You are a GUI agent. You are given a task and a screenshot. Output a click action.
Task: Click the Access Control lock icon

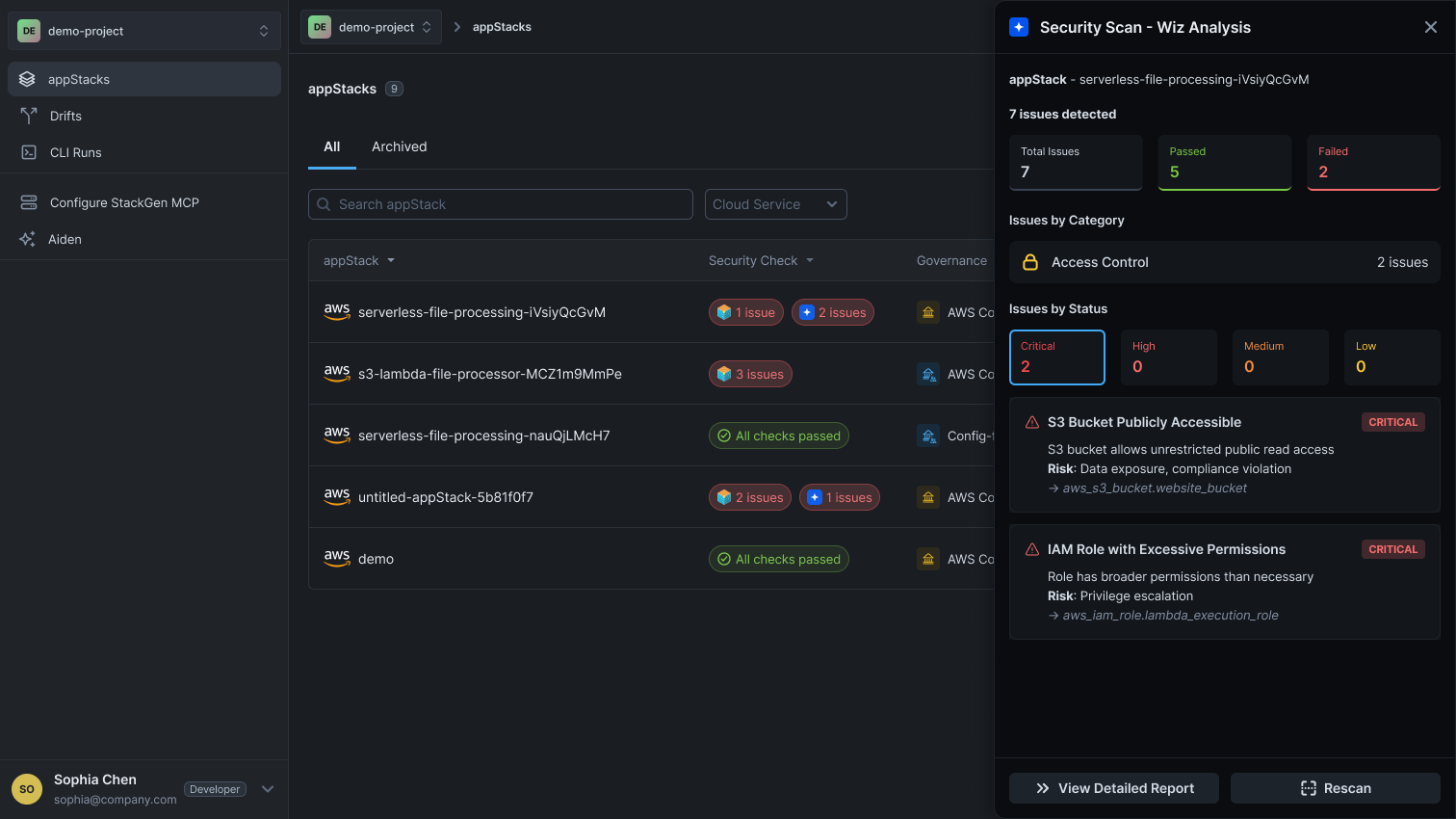tap(1029, 262)
